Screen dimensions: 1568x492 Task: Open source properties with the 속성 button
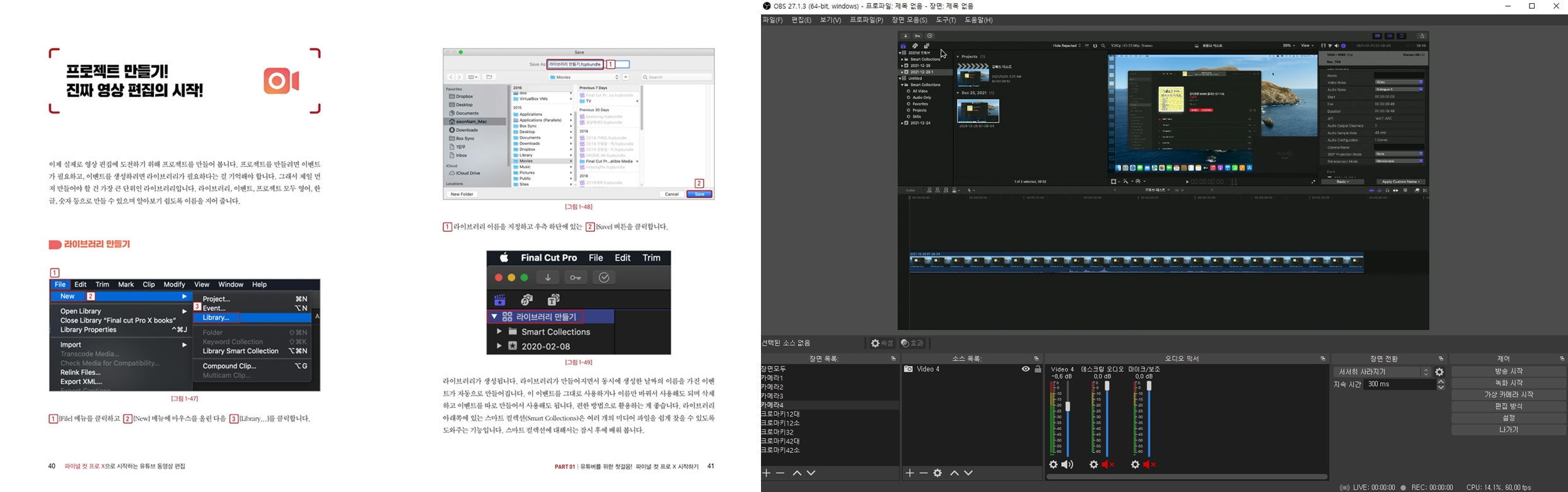pyautogui.click(x=882, y=343)
